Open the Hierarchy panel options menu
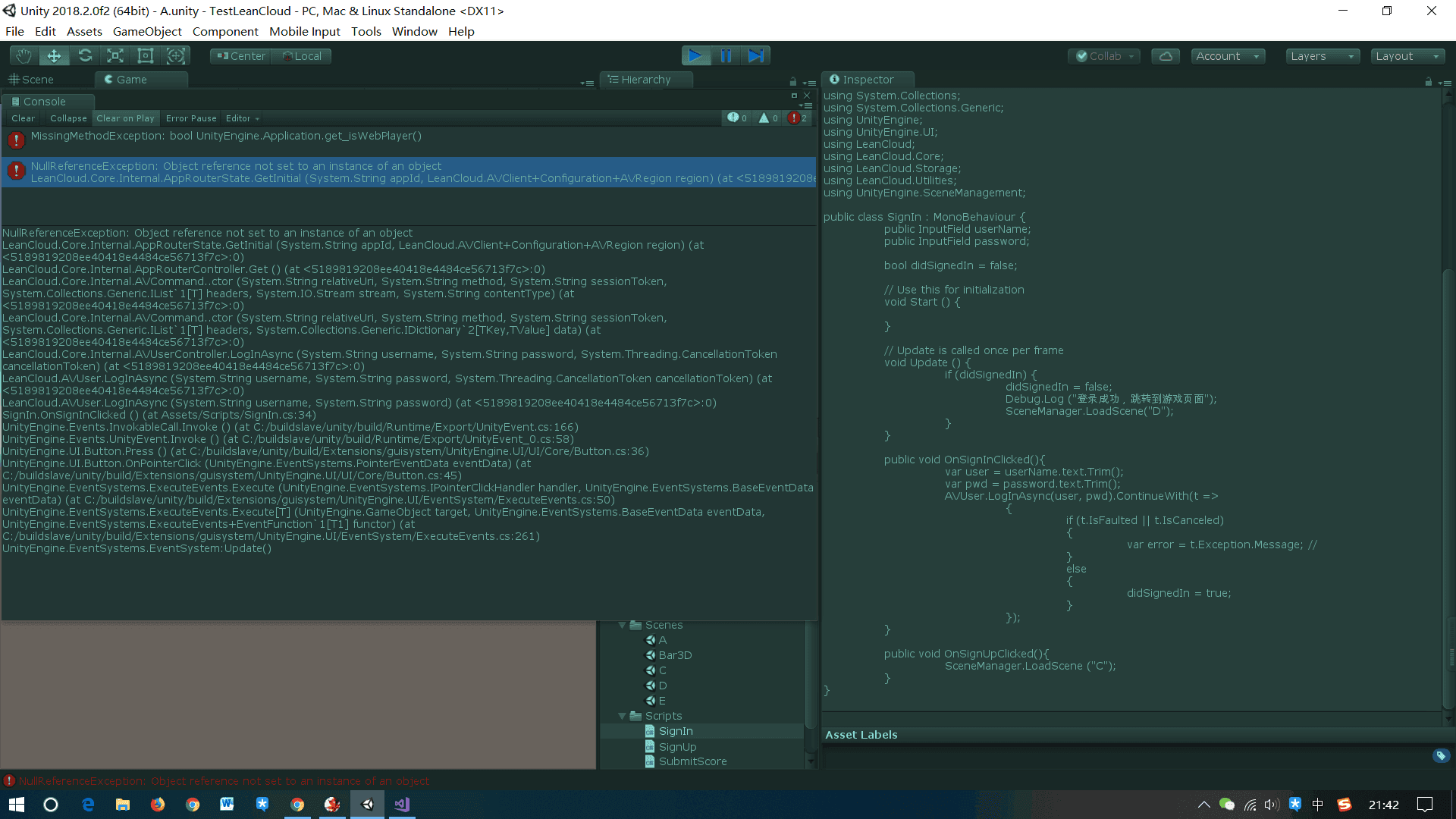1456x819 pixels. 808,82
